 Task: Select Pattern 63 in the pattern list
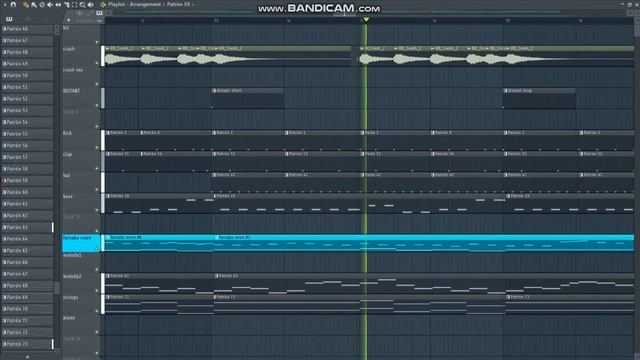(27, 227)
